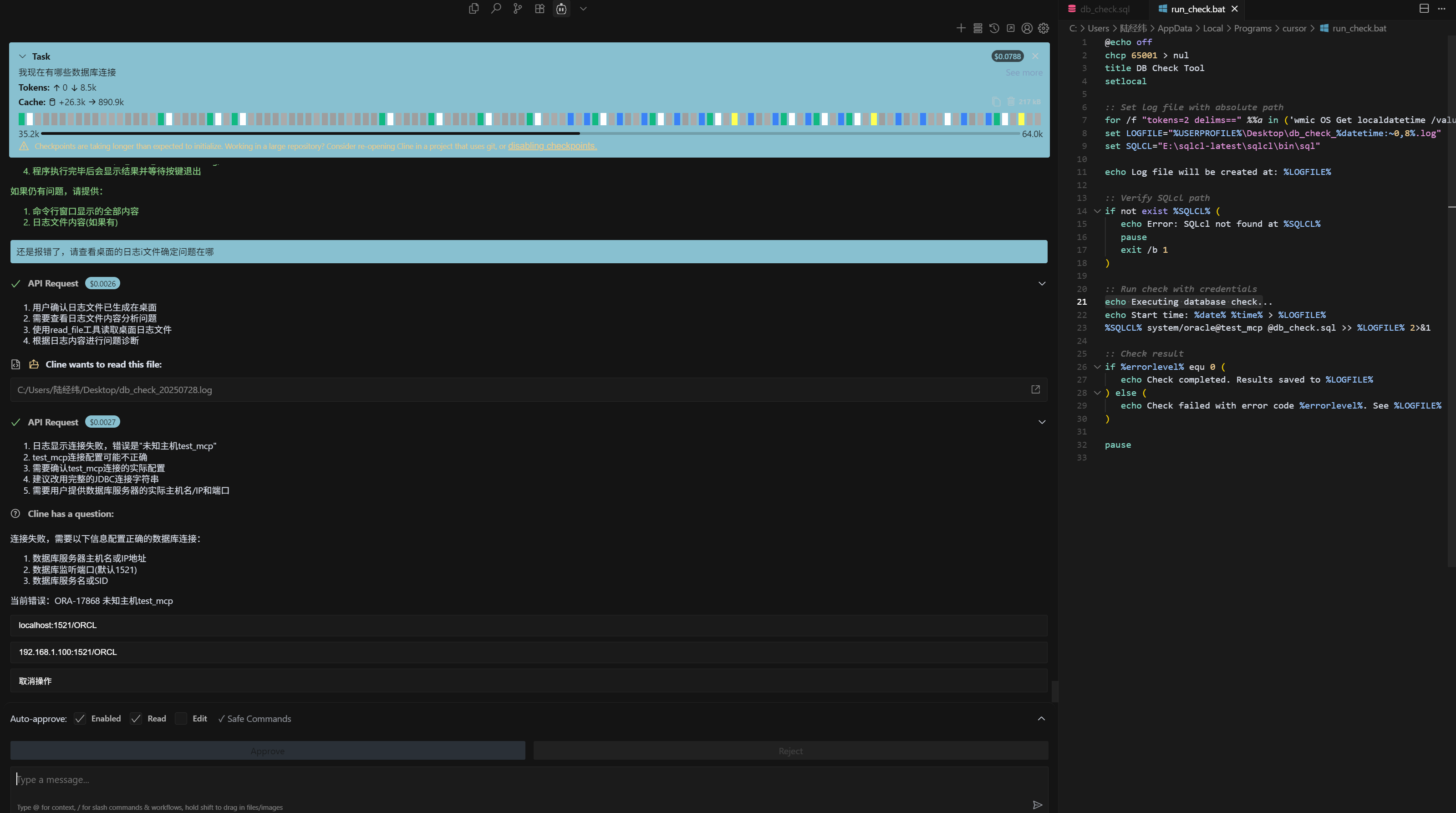Open Cline MCP Servers icon

point(978,28)
